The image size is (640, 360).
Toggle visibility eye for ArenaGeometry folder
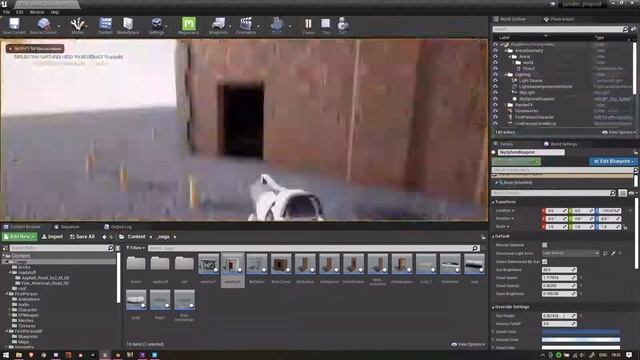(x=495, y=51)
